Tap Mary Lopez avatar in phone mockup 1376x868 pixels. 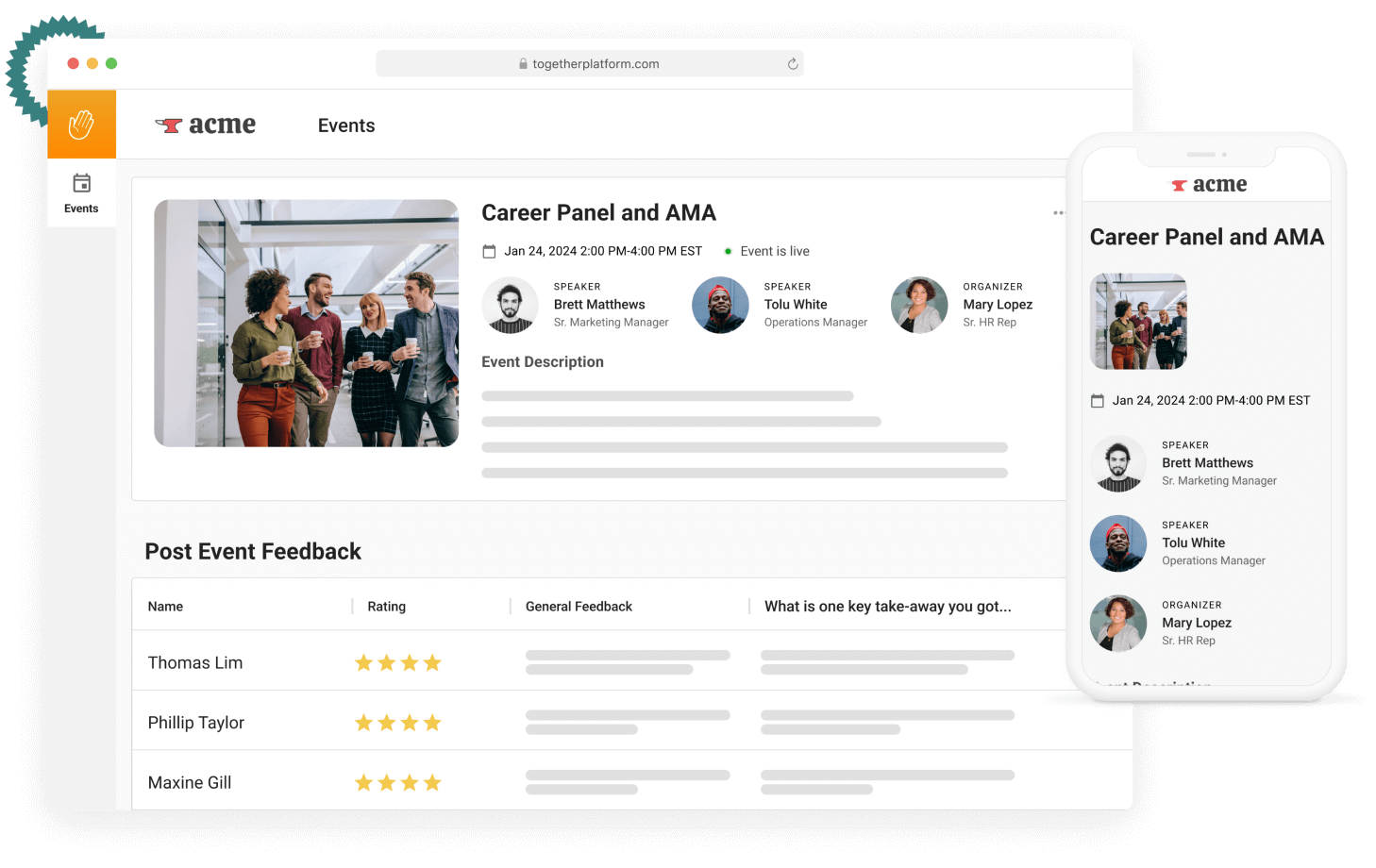click(1118, 624)
